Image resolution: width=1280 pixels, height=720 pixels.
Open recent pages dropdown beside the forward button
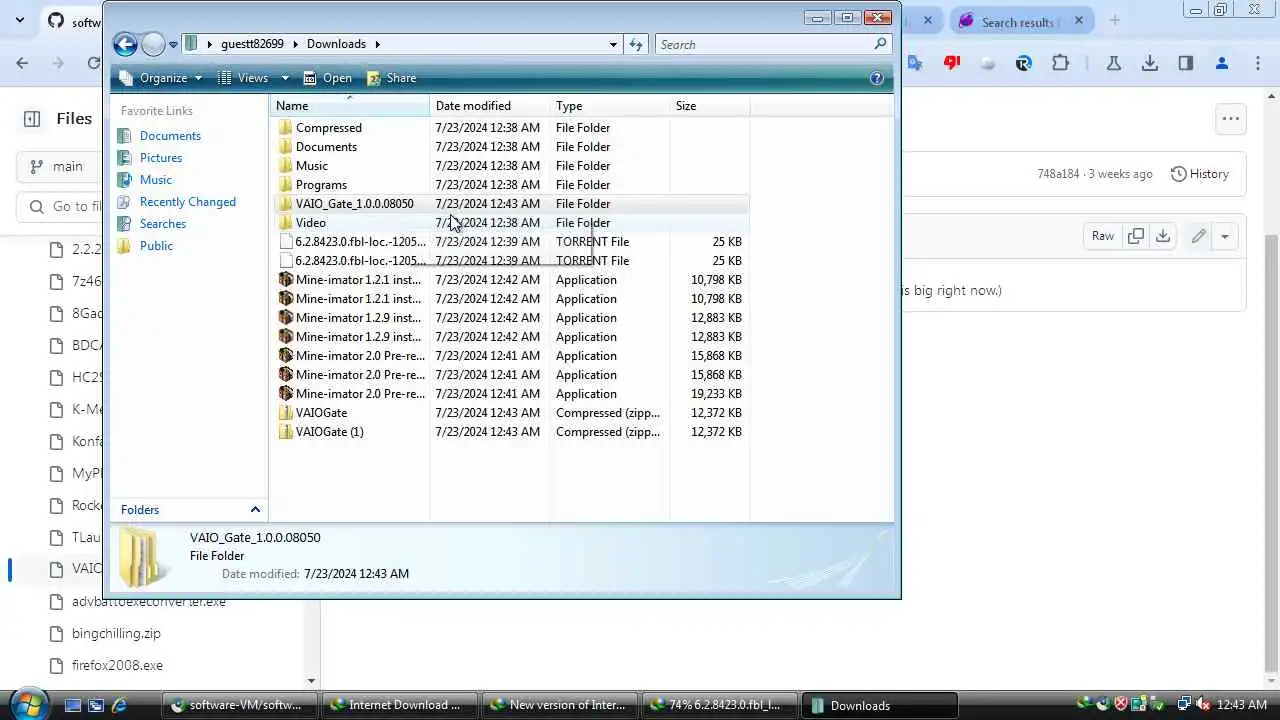click(173, 44)
